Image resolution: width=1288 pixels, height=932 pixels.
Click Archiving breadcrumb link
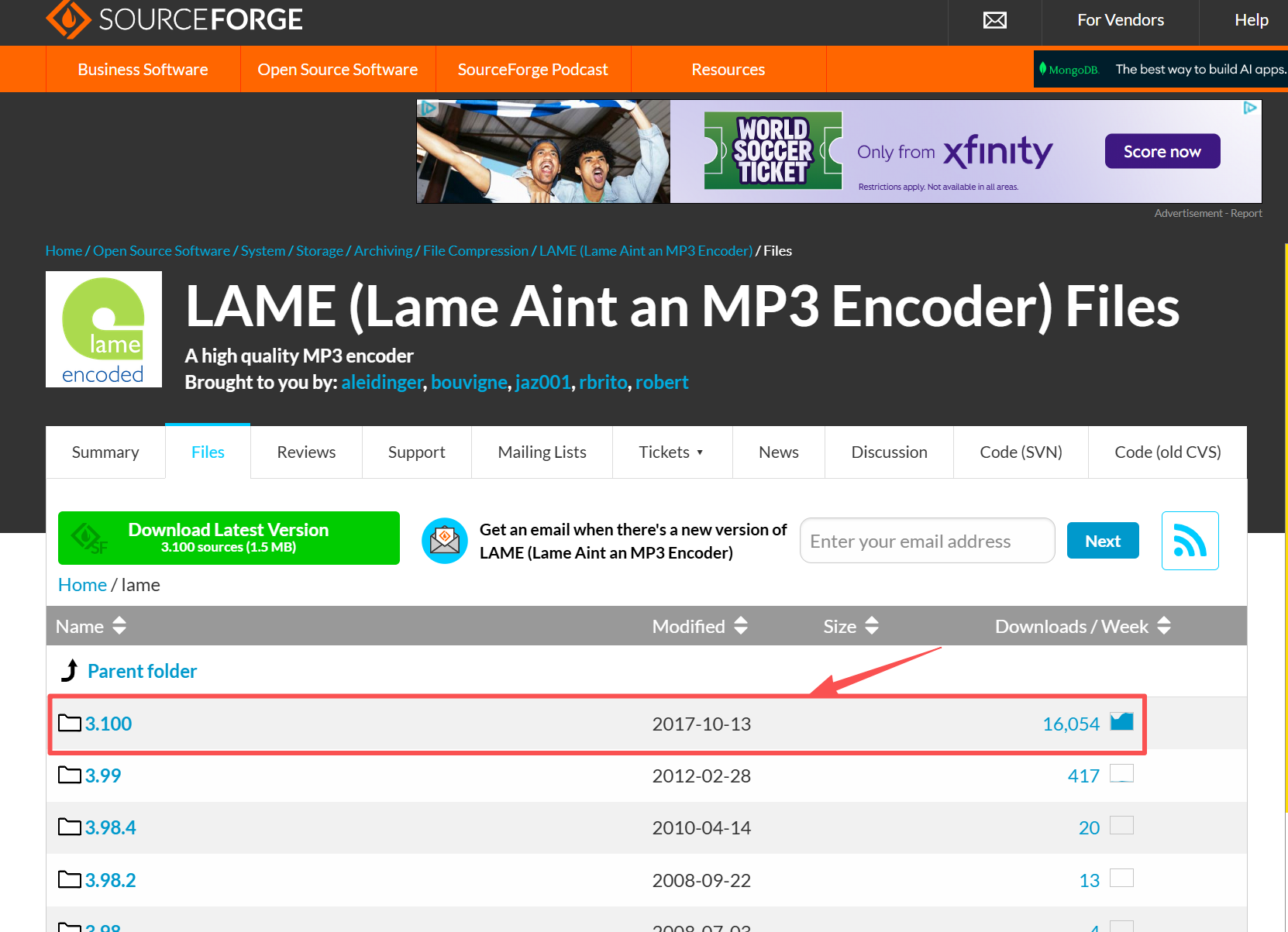384,250
